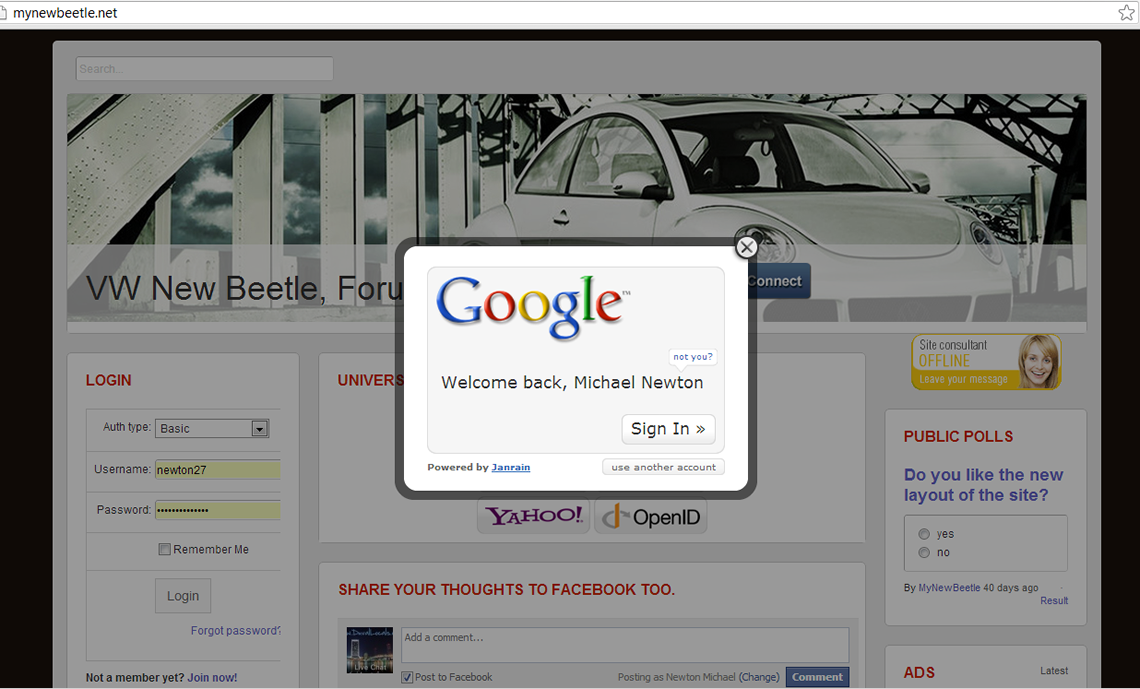Toggle Post to Facebook checkbox
Image resolution: width=1140 pixels, height=689 pixels.
(x=407, y=677)
